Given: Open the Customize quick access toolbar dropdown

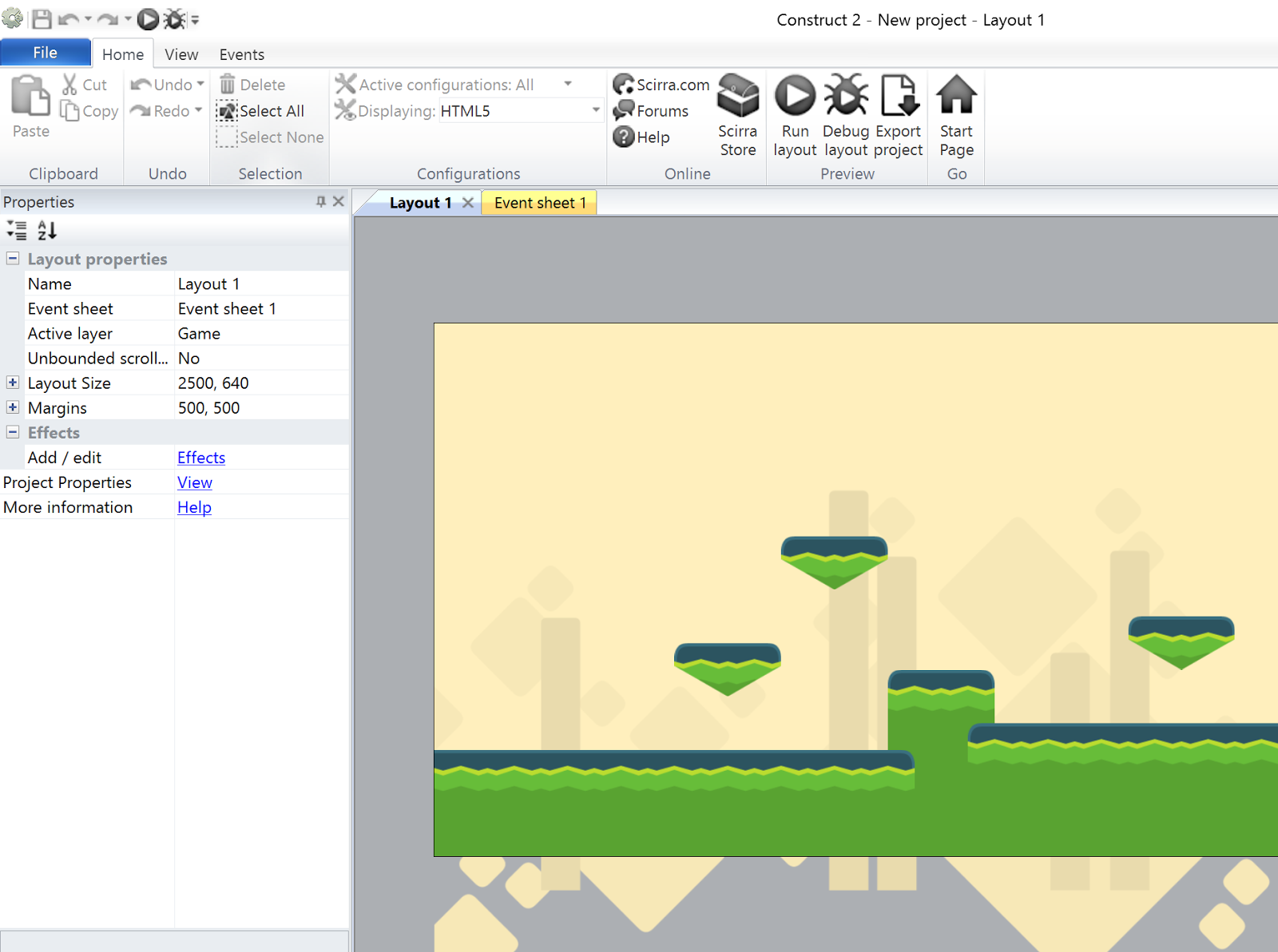Looking at the screenshot, I should pyautogui.click(x=195, y=20).
